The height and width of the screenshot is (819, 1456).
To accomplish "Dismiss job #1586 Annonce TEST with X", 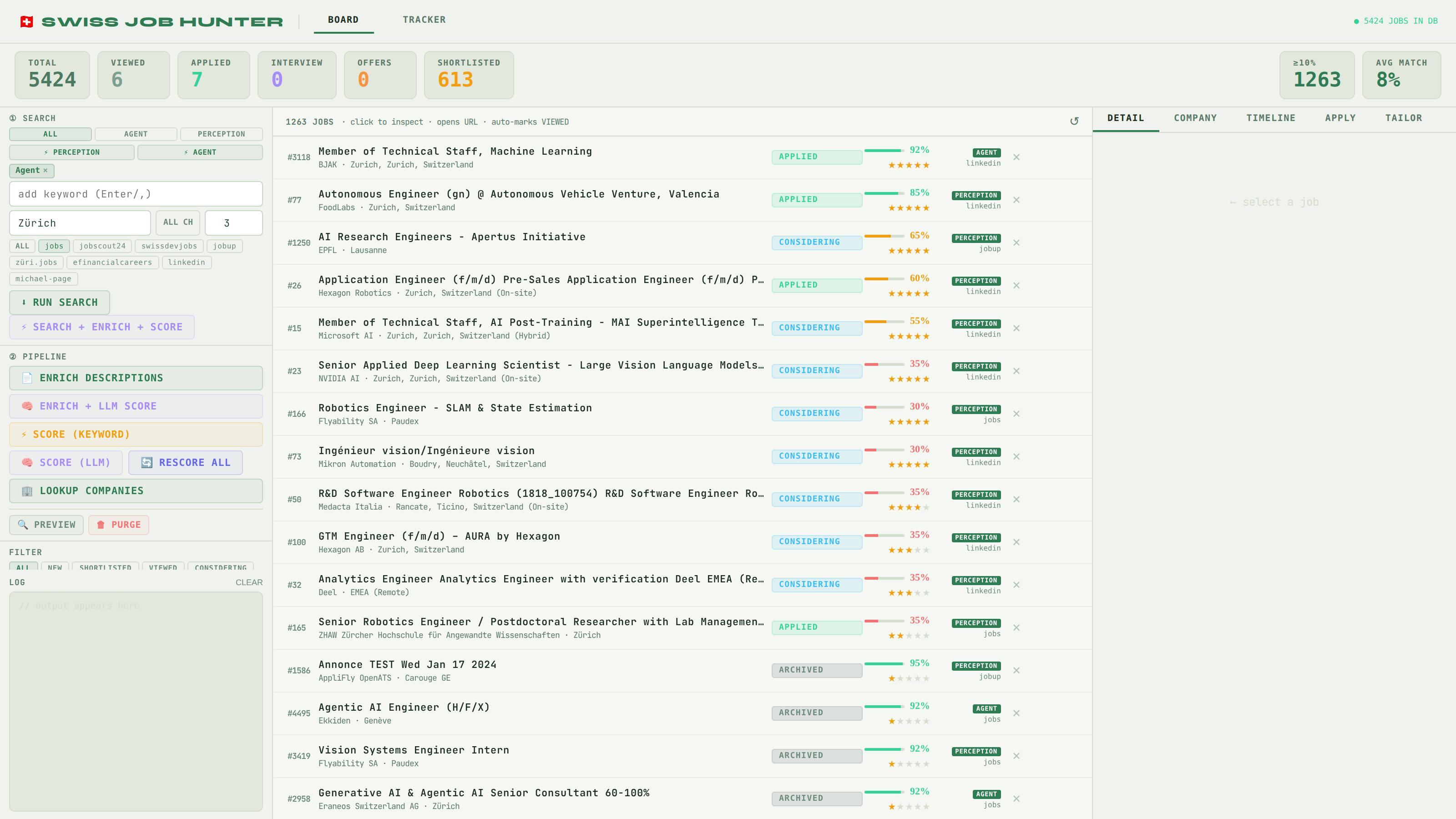I will (x=1016, y=670).
